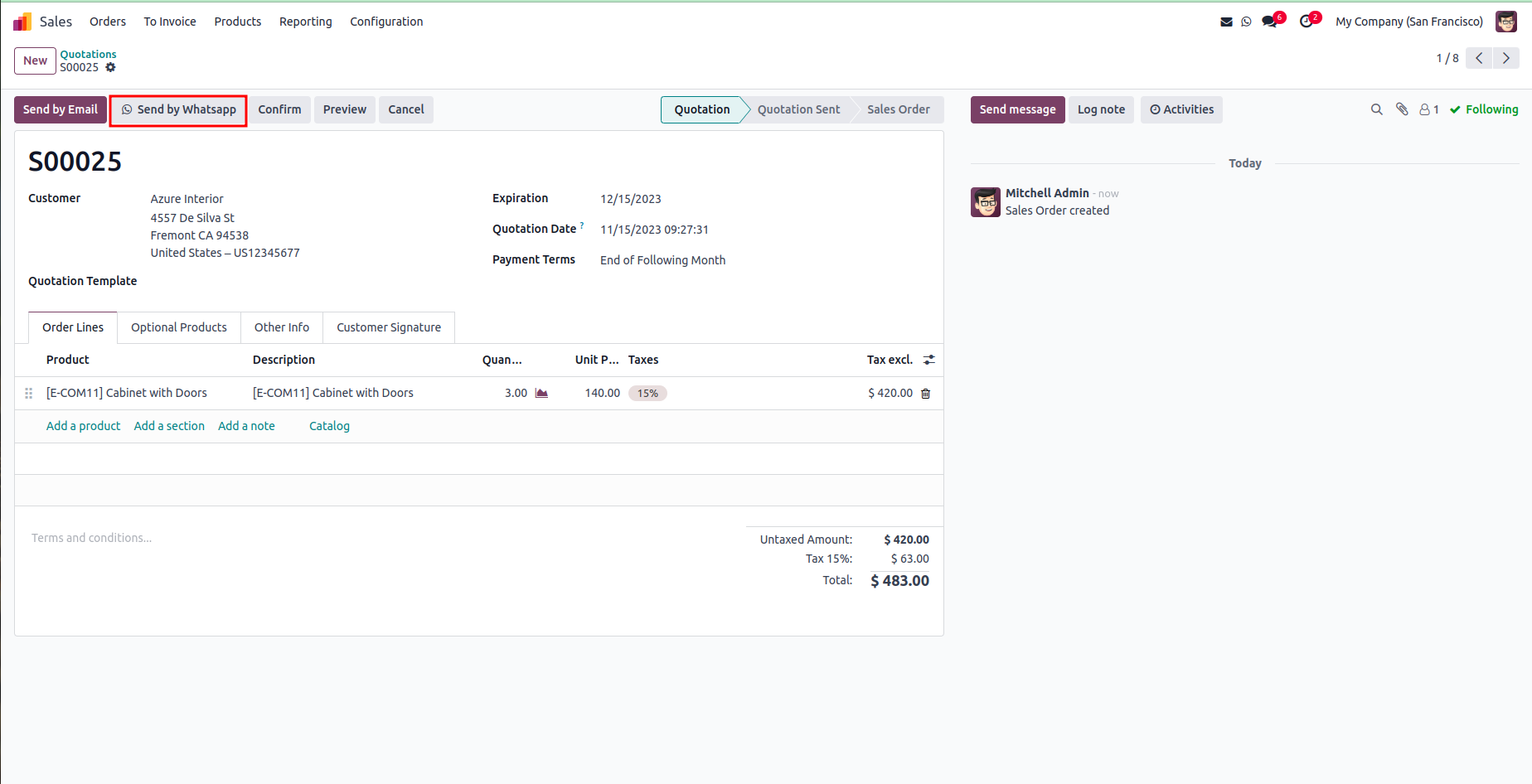Open the column settings adjust icon
The height and width of the screenshot is (784, 1532).
pyautogui.click(x=929, y=360)
